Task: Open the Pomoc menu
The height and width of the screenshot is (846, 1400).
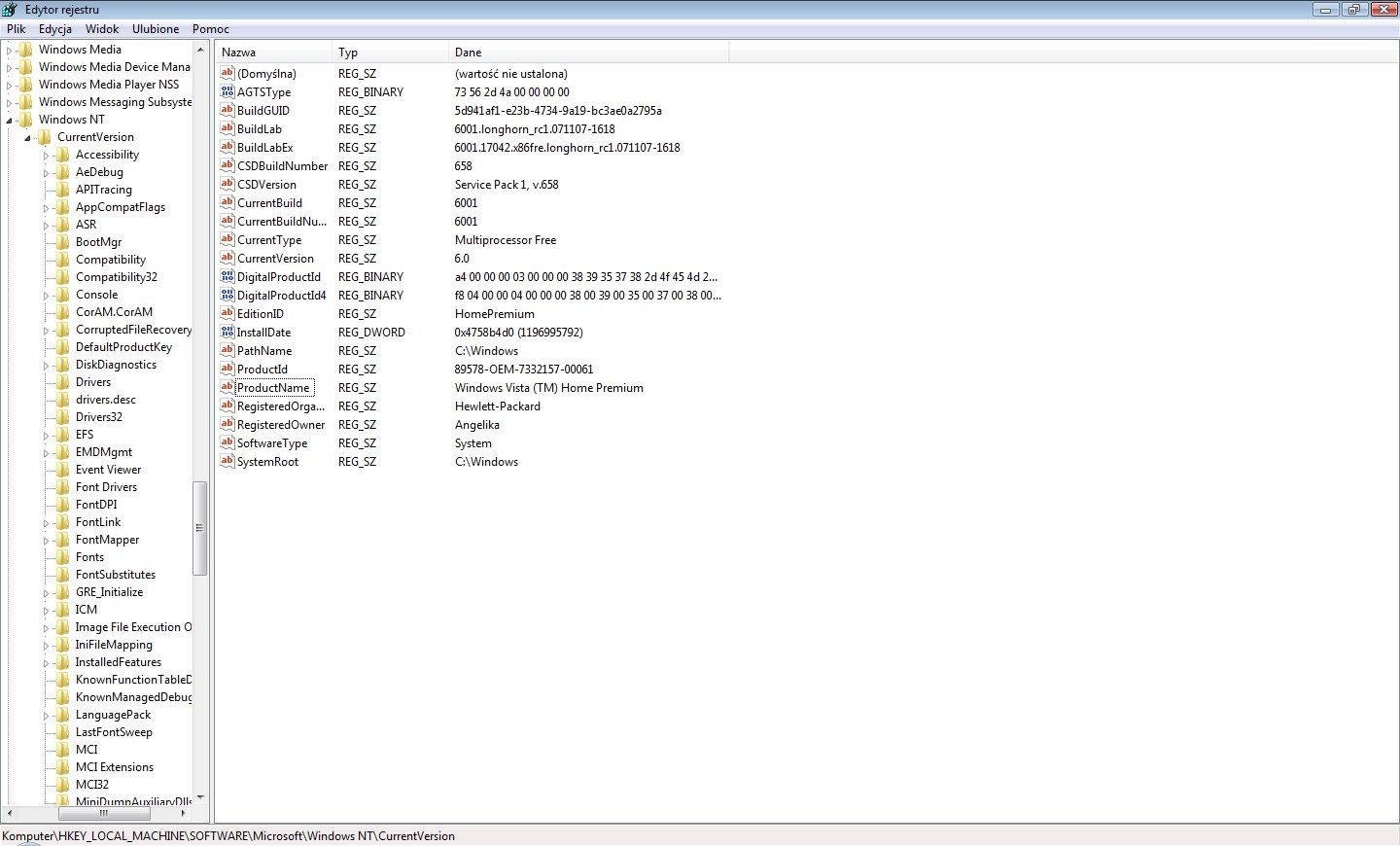Action: 211,29
